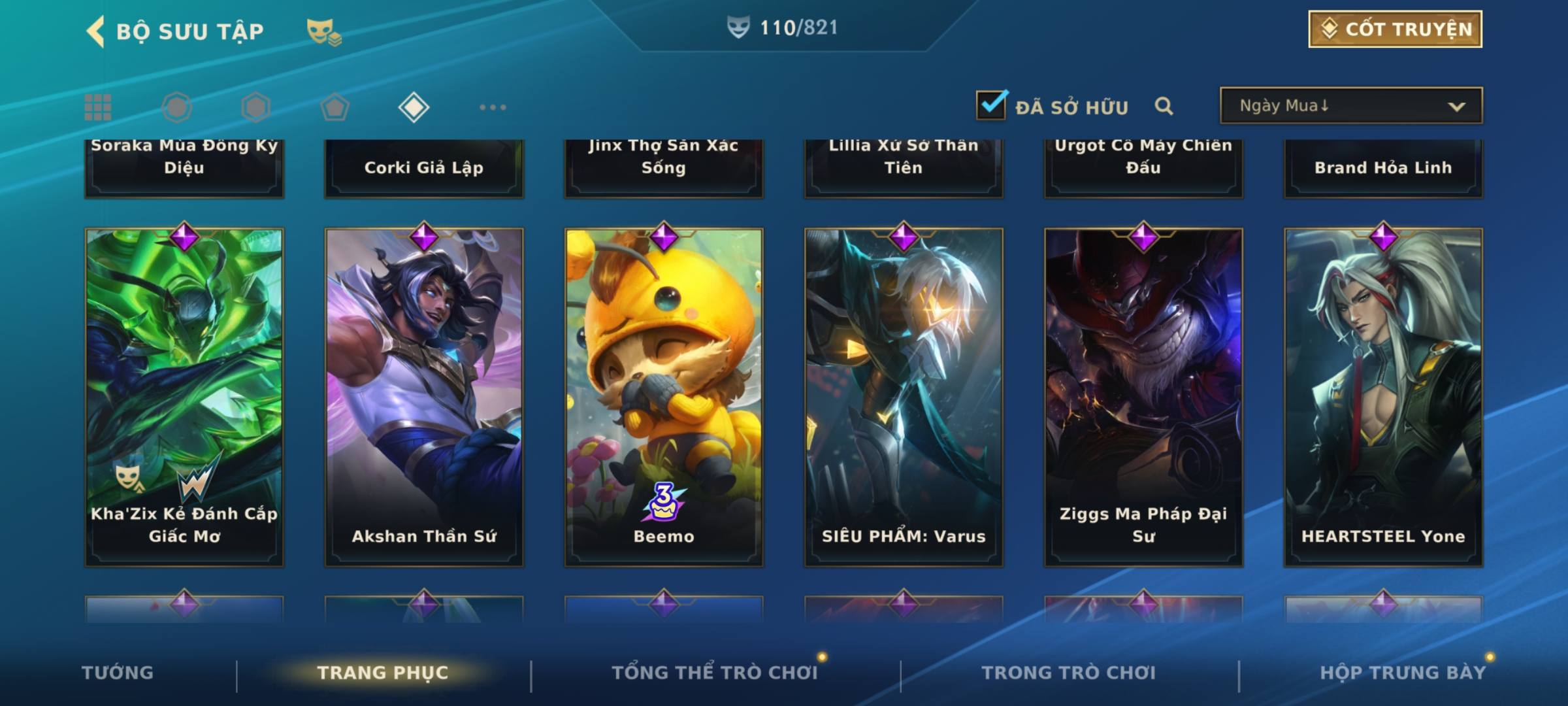Go back using the Bộ Sưu Tập arrow
Image resolution: width=1568 pixels, height=706 pixels.
pos(95,31)
